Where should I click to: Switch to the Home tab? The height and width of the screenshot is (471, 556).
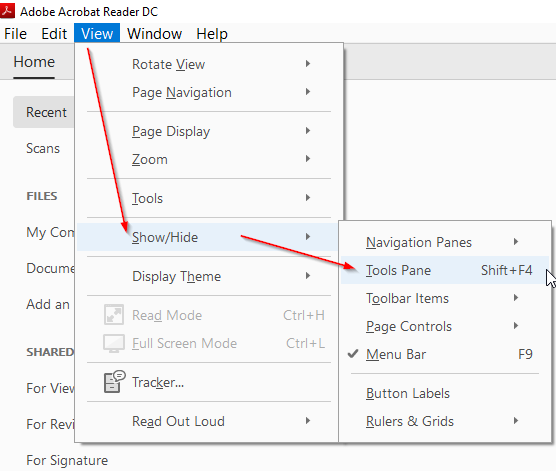34,62
